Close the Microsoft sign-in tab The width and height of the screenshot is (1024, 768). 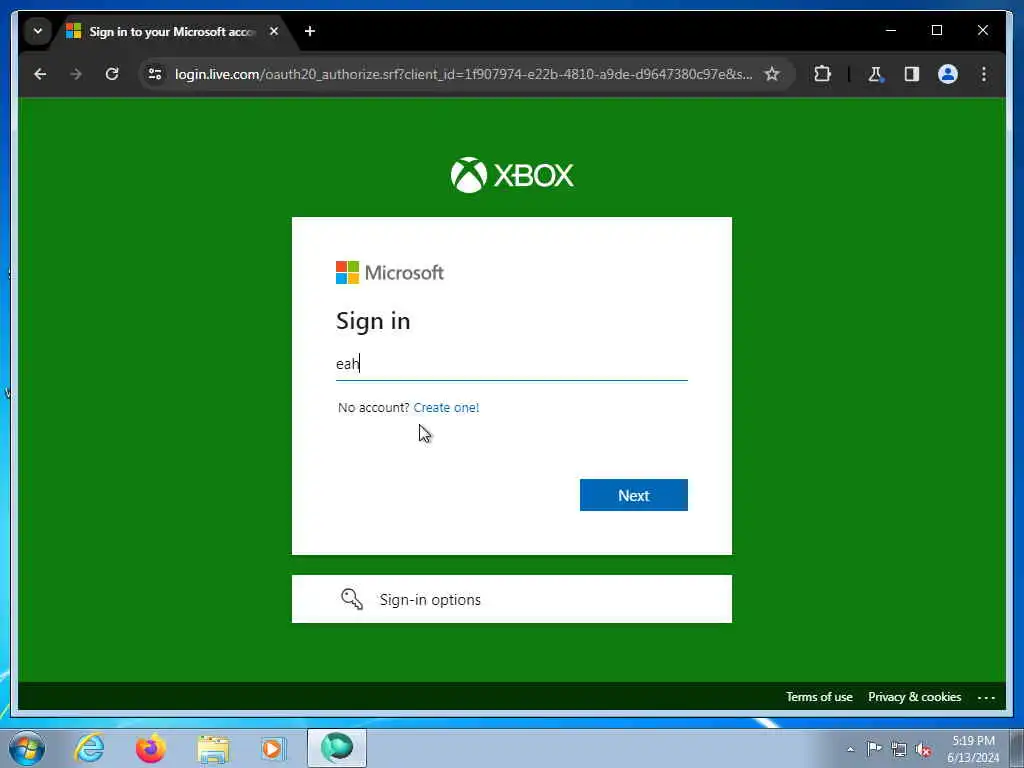coord(274,31)
